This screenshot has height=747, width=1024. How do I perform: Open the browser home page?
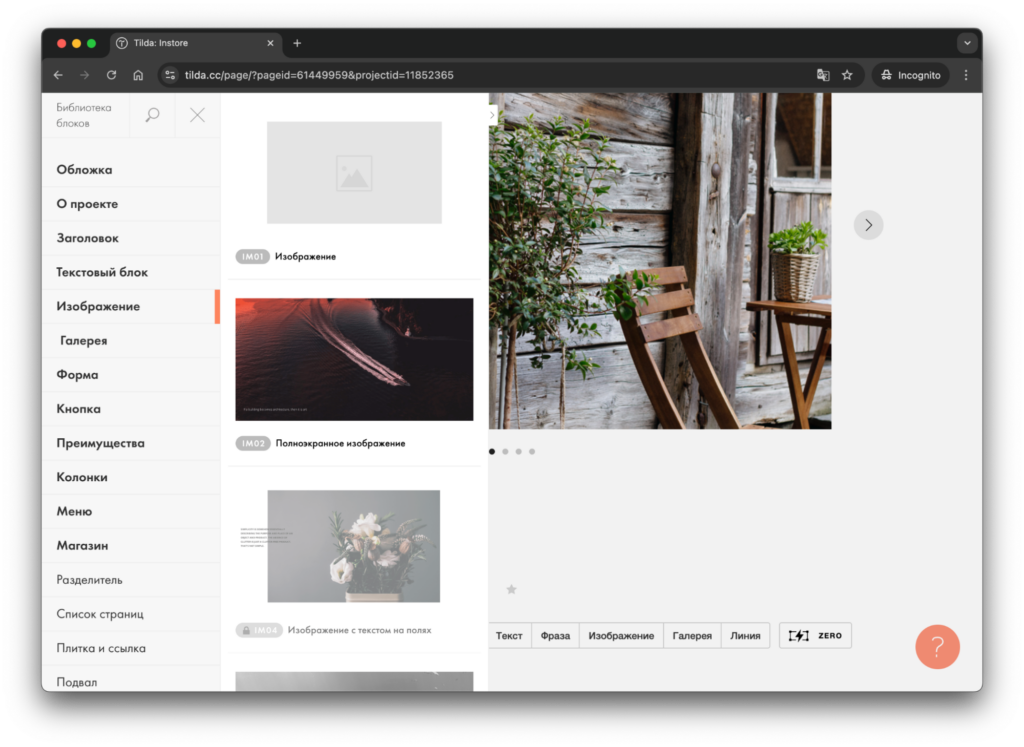tap(138, 75)
